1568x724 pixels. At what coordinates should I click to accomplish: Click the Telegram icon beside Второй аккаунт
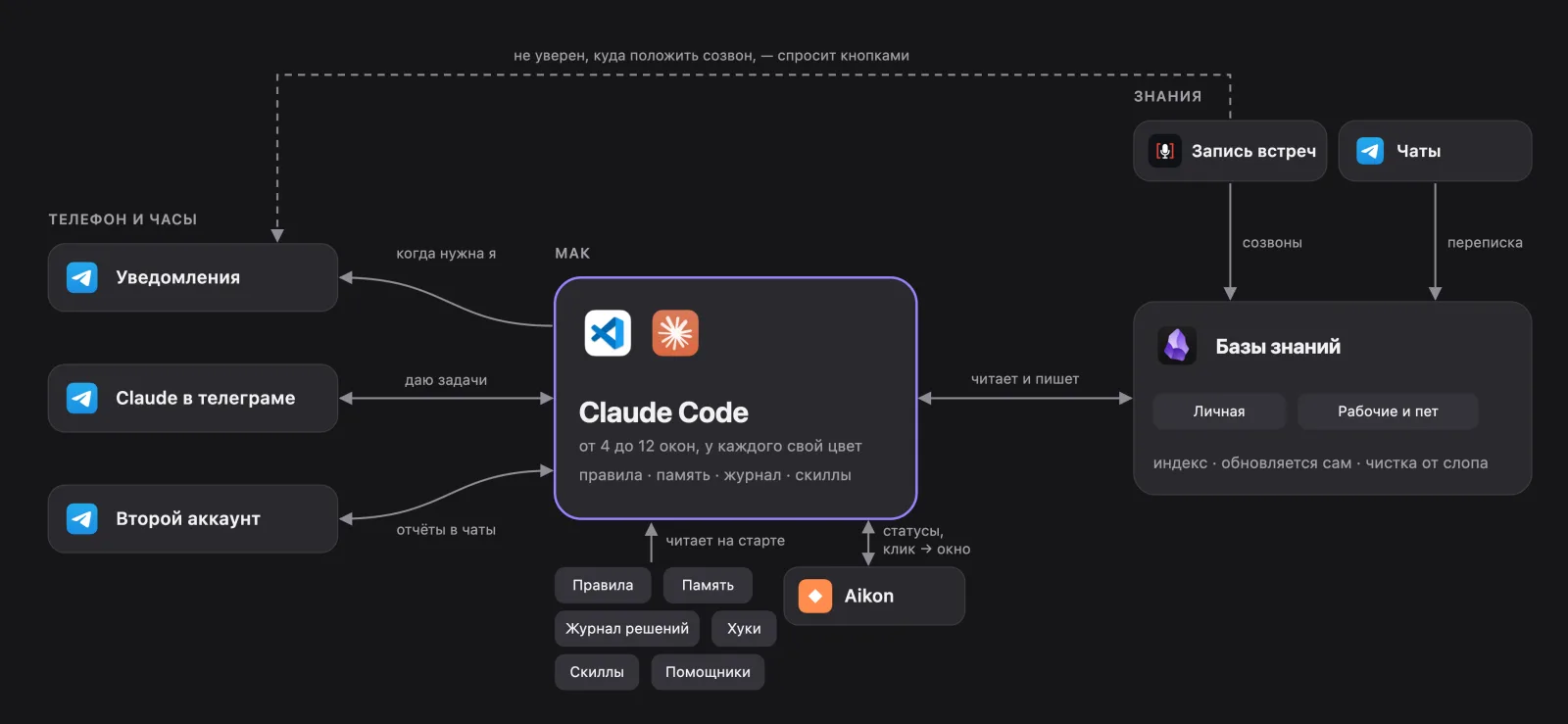click(x=82, y=518)
